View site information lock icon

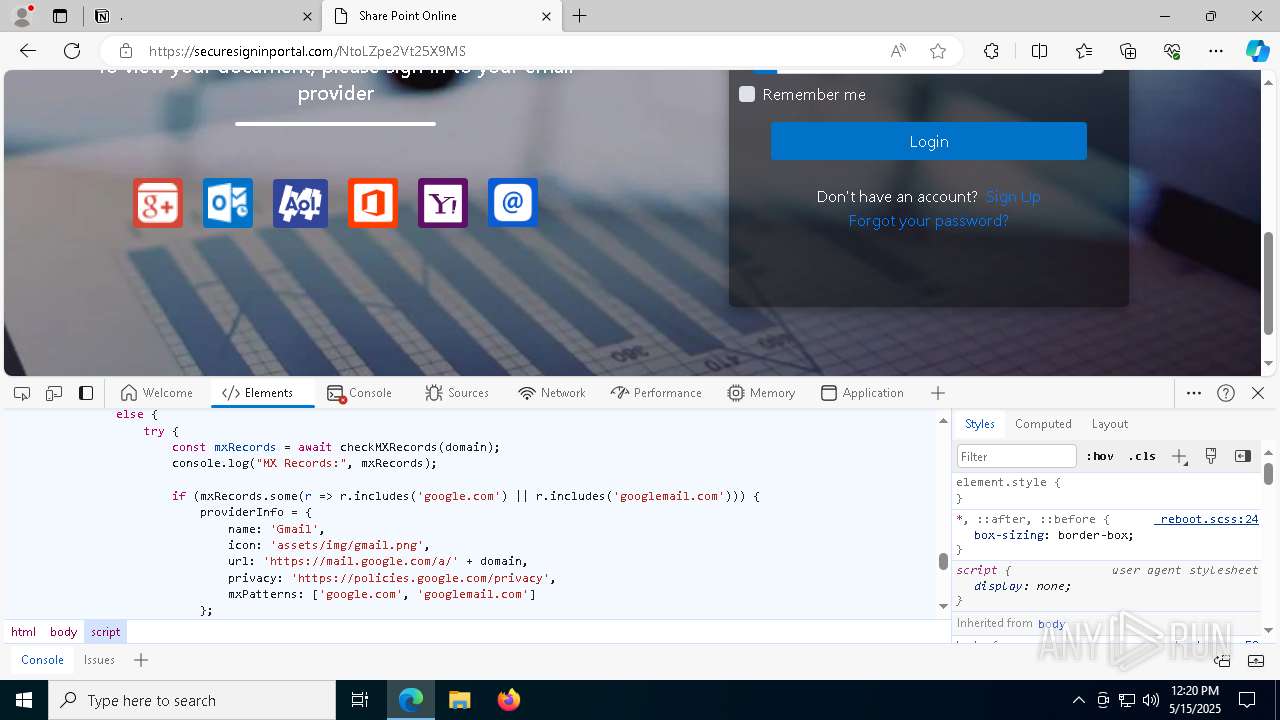125,51
